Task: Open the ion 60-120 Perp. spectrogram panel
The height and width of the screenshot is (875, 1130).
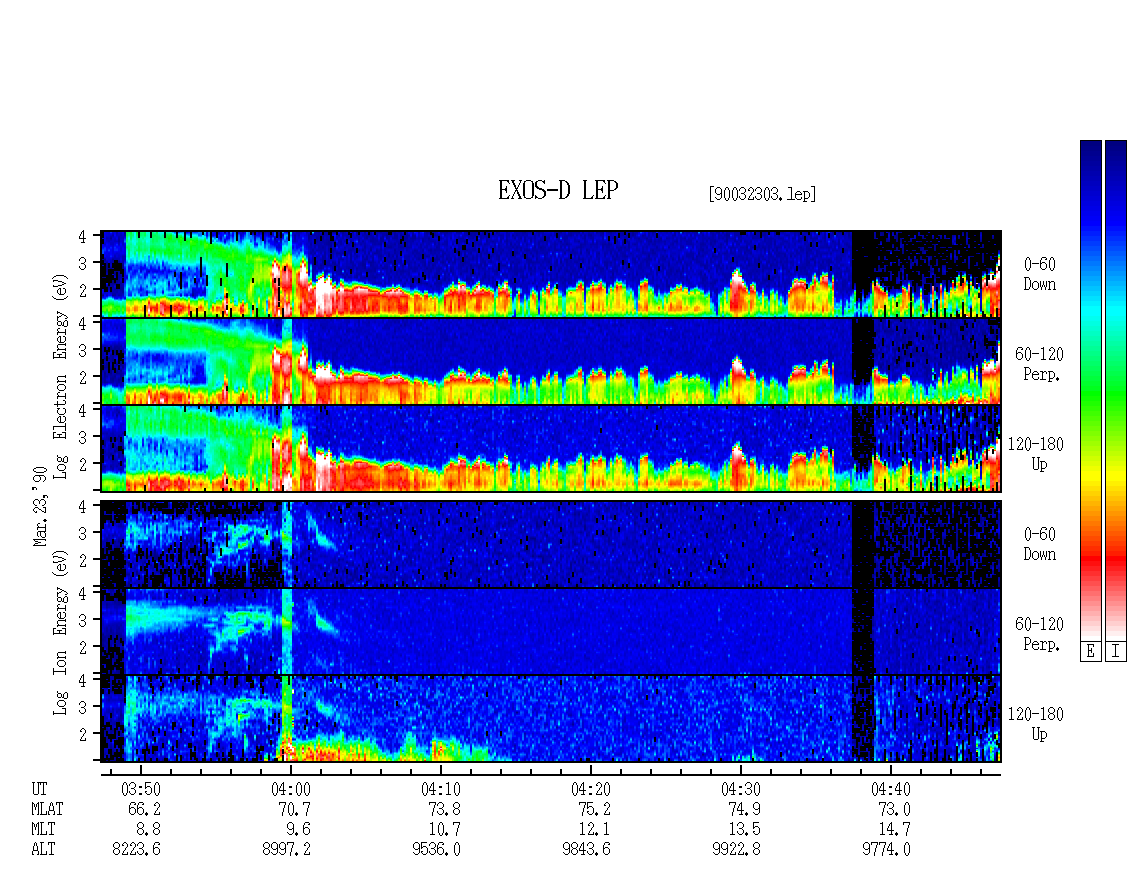Action: (551, 631)
